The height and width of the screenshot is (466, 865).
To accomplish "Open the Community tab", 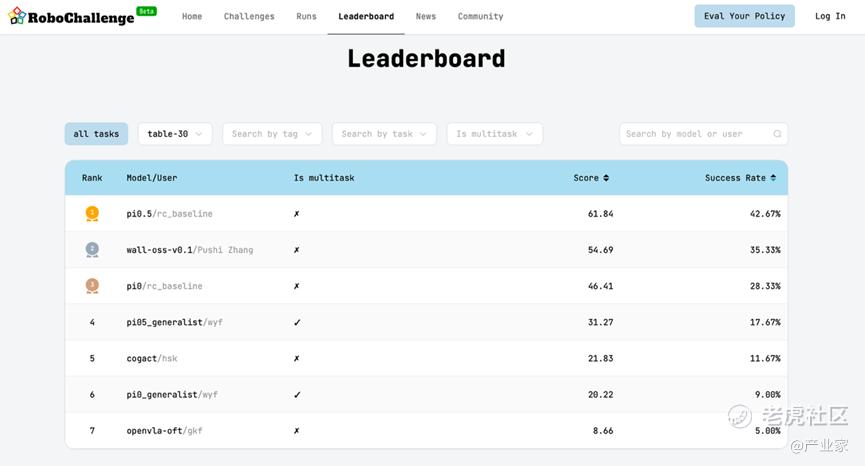I will 480,17.
